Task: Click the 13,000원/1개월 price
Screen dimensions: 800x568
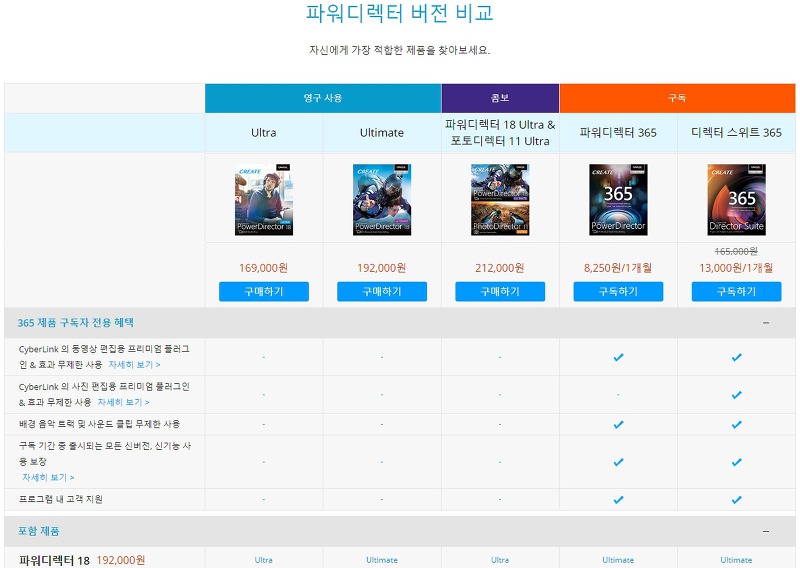Action: pos(736,268)
